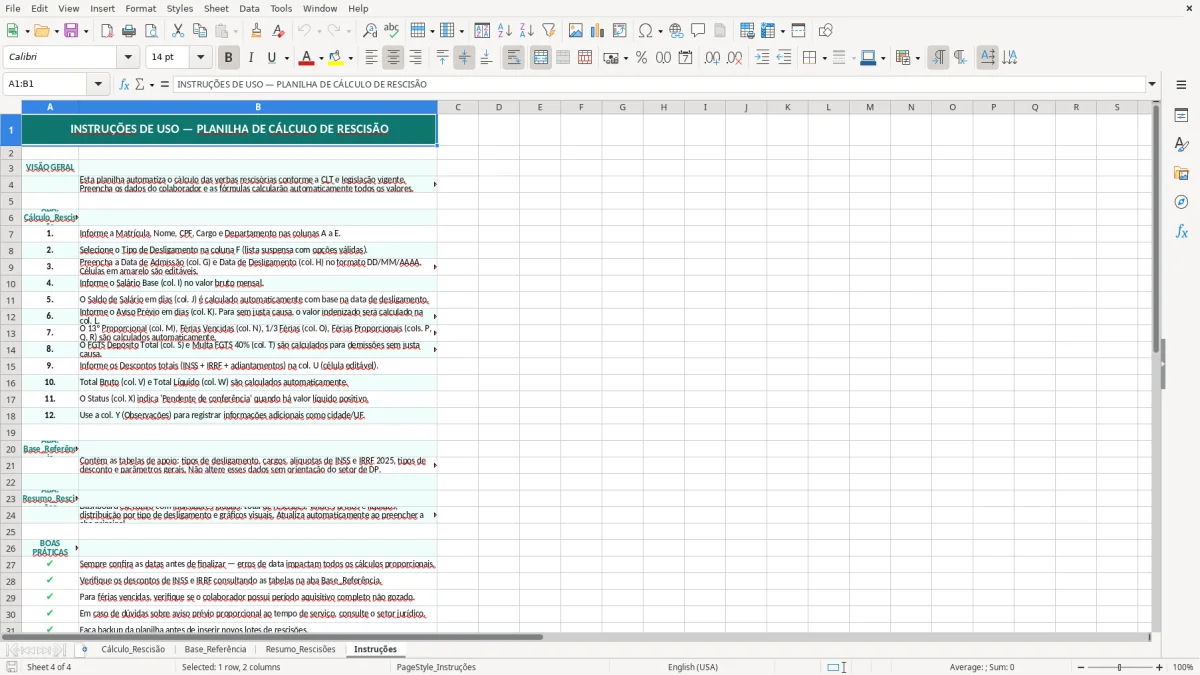Click the zoom in plus button
This screenshot has height=675, width=1200.
click(x=1160, y=667)
